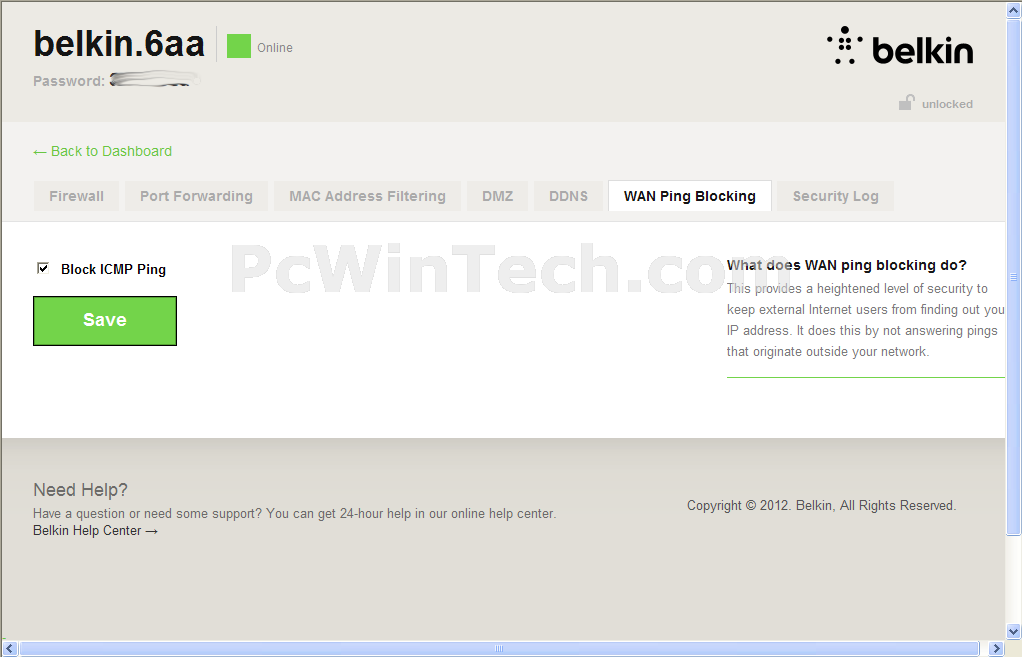This screenshot has height=657, width=1022.
Task: Click the belkin.6aa network name
Action: click(119, 44)
